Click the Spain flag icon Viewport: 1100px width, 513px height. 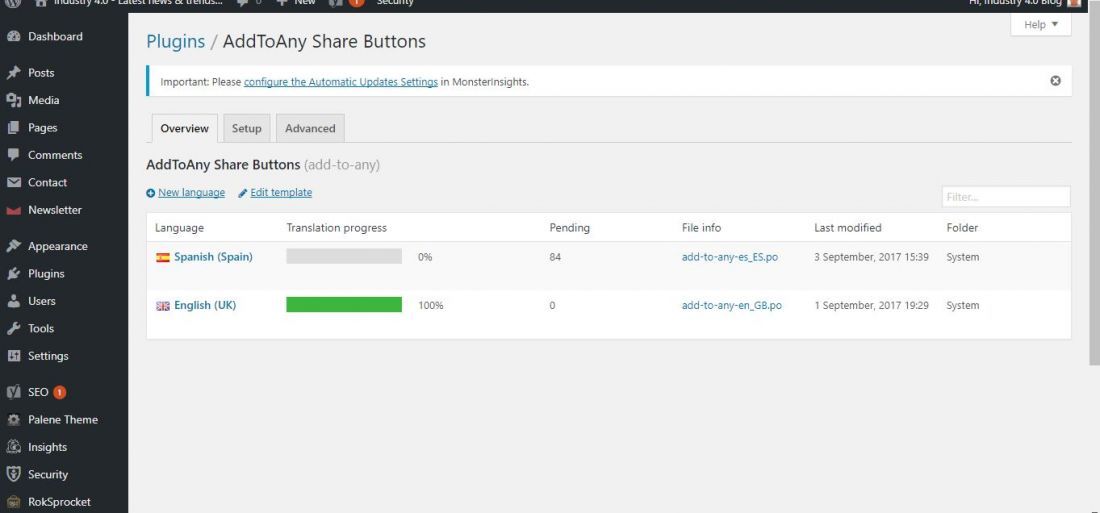click(x=163, y=258)
